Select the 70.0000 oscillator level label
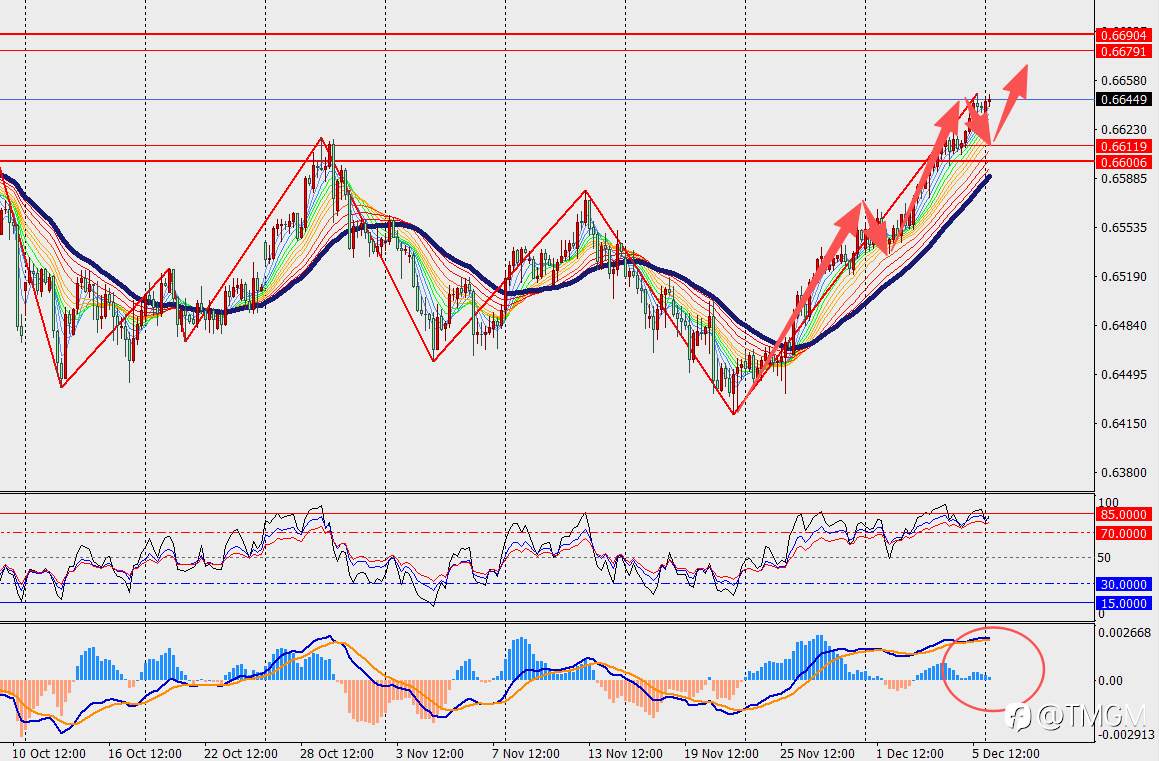1159x761 pixels. point(1124,533)
